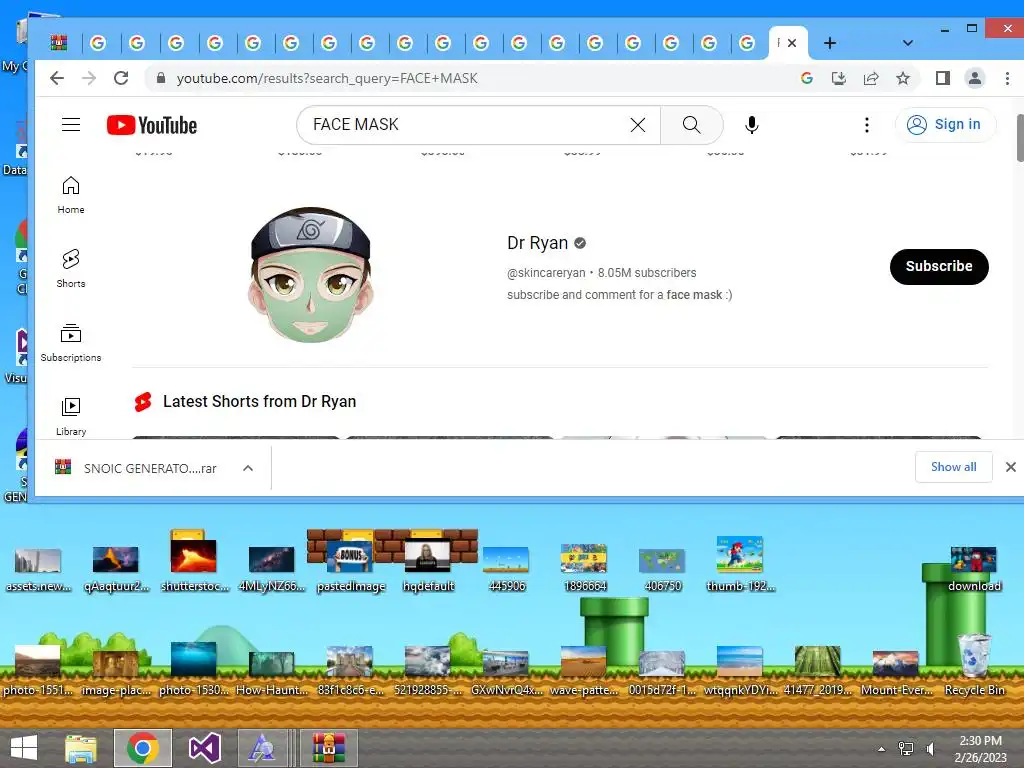Image resolution: width=1024 pixels, height=768 pixels.
Task: Open Google icon in the address bar
Action: (x=807, y=78)
